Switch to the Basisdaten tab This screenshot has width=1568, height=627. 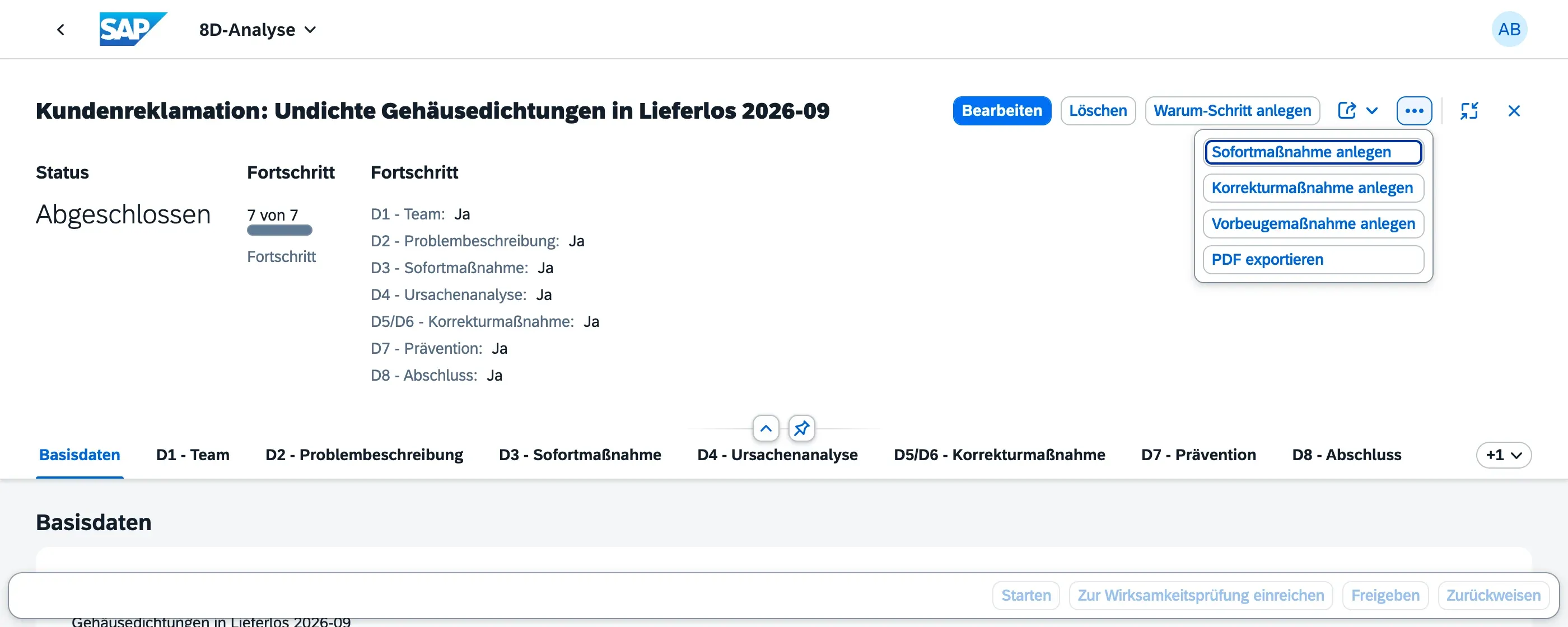(80, 455)
